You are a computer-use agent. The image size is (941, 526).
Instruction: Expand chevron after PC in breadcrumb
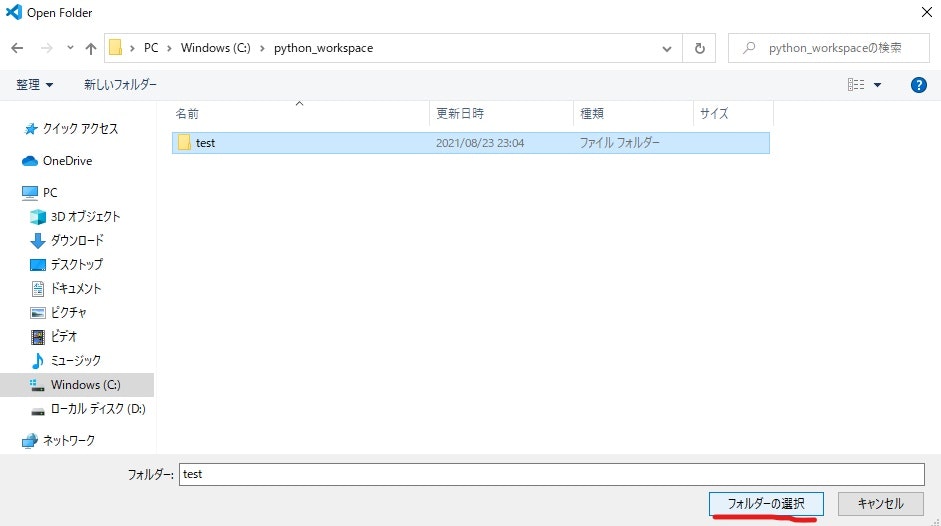click(169, 48)
